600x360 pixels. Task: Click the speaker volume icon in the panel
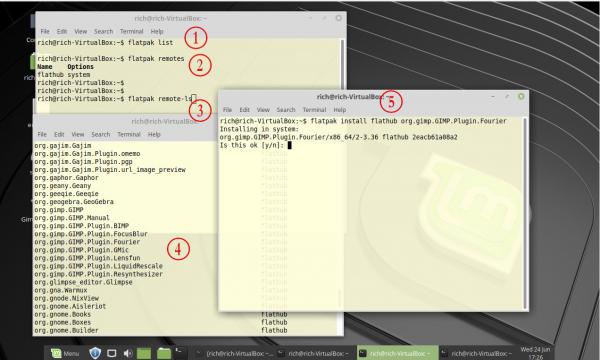pos(128,353)
